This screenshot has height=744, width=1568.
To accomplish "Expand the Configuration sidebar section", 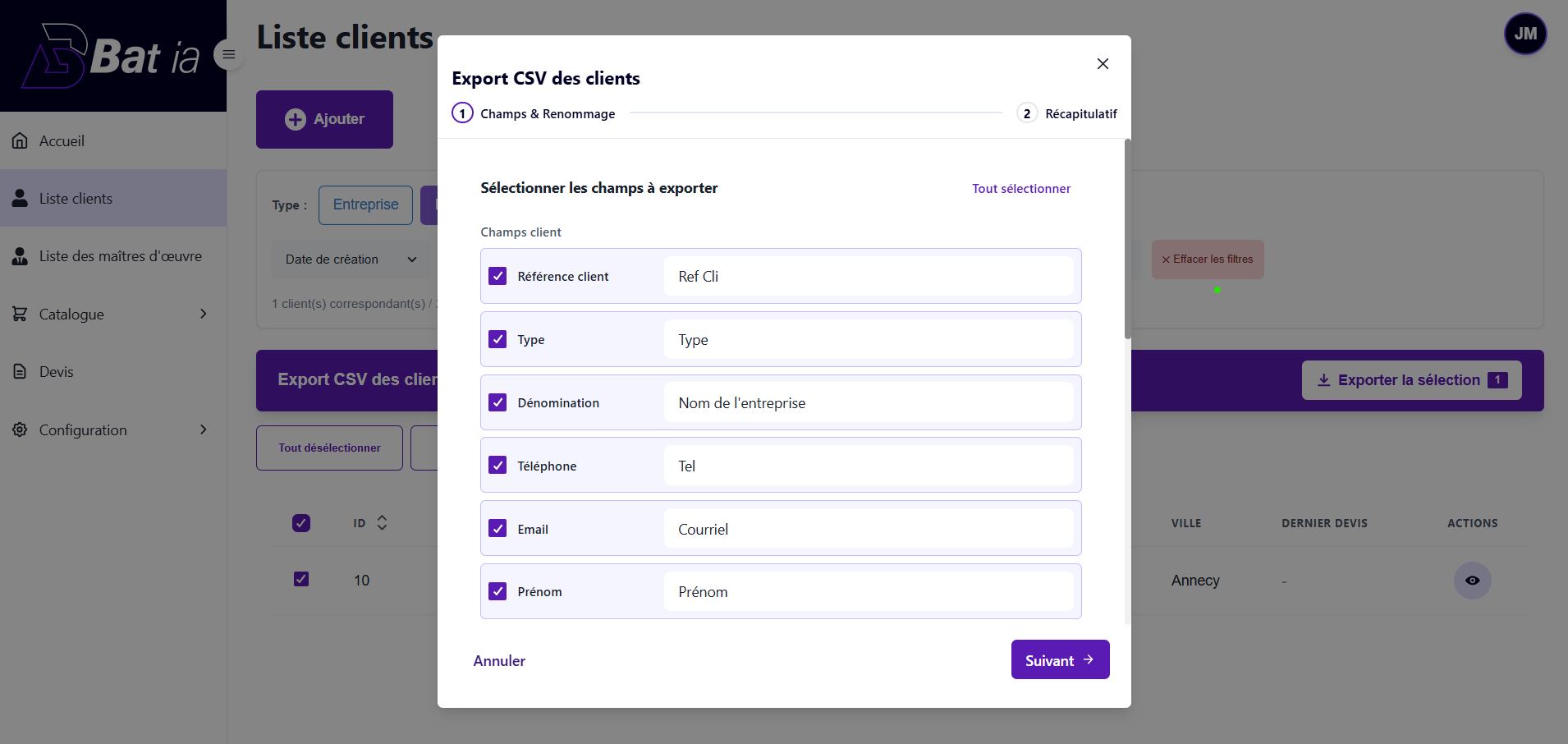I will (x=203, y=429).
